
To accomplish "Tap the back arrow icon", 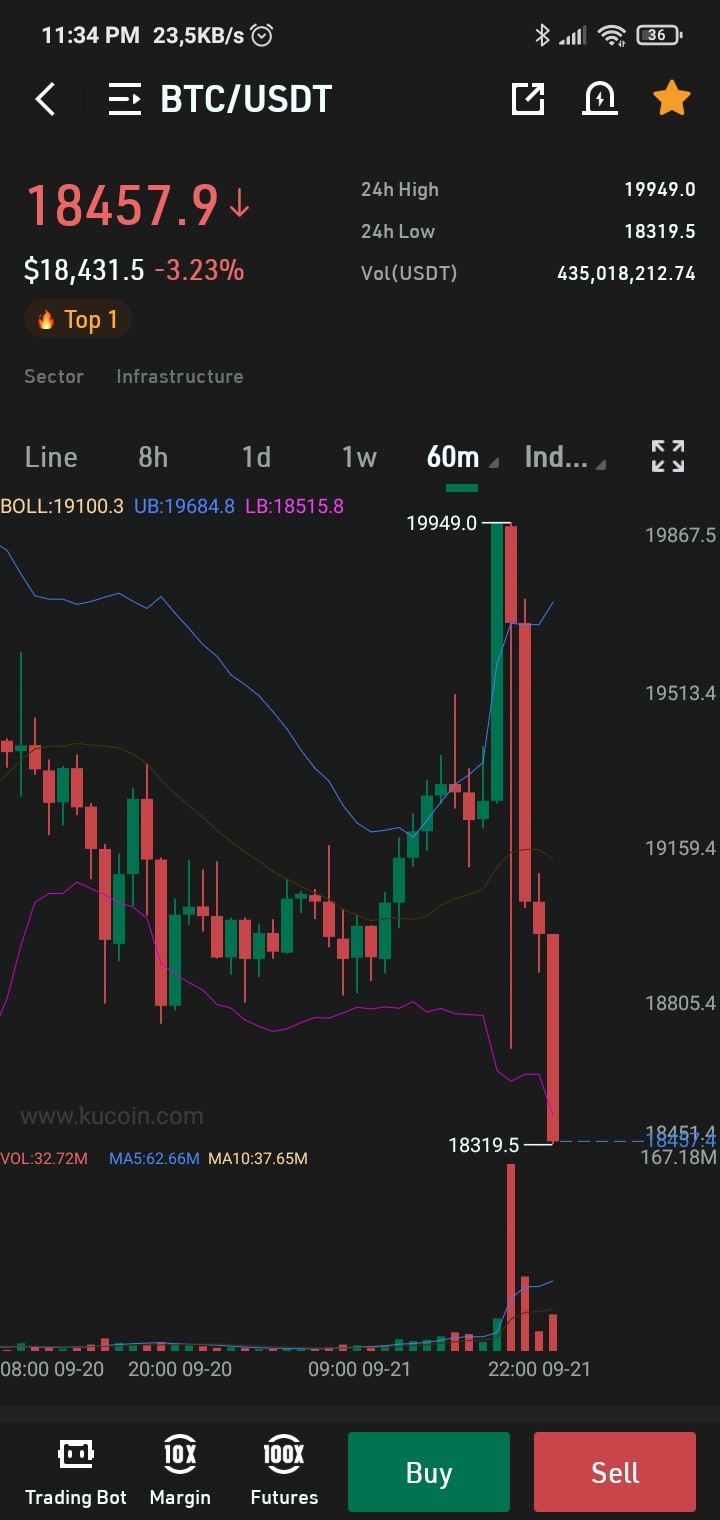I will (45, 99).
